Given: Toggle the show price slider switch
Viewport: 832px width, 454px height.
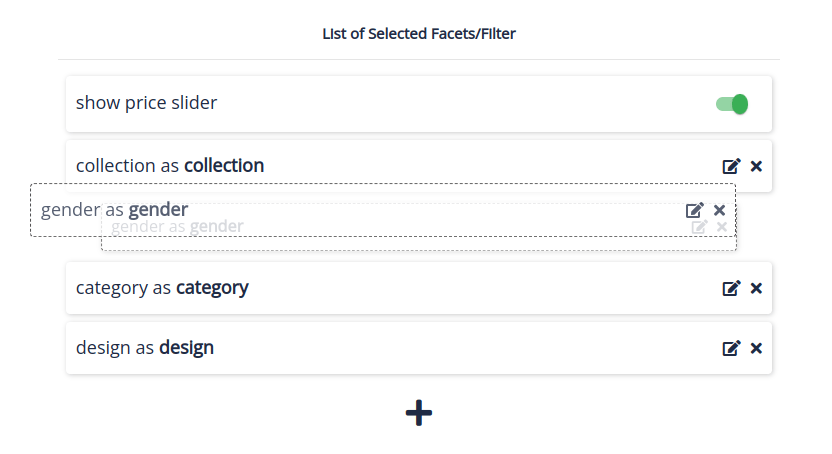Looking at the screenshot, I should click(732, 104).
